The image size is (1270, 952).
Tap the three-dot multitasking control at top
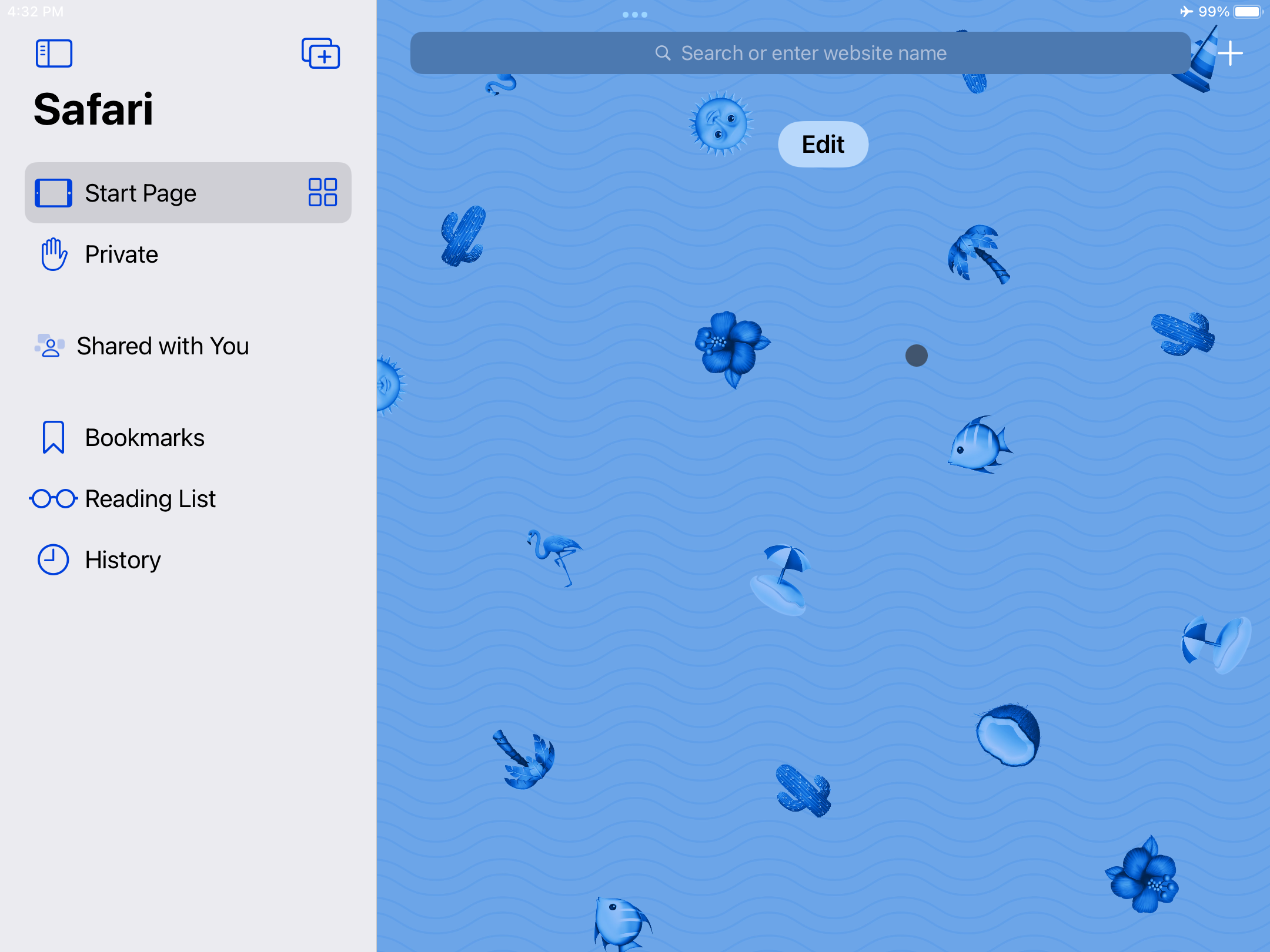click(635, 15)
